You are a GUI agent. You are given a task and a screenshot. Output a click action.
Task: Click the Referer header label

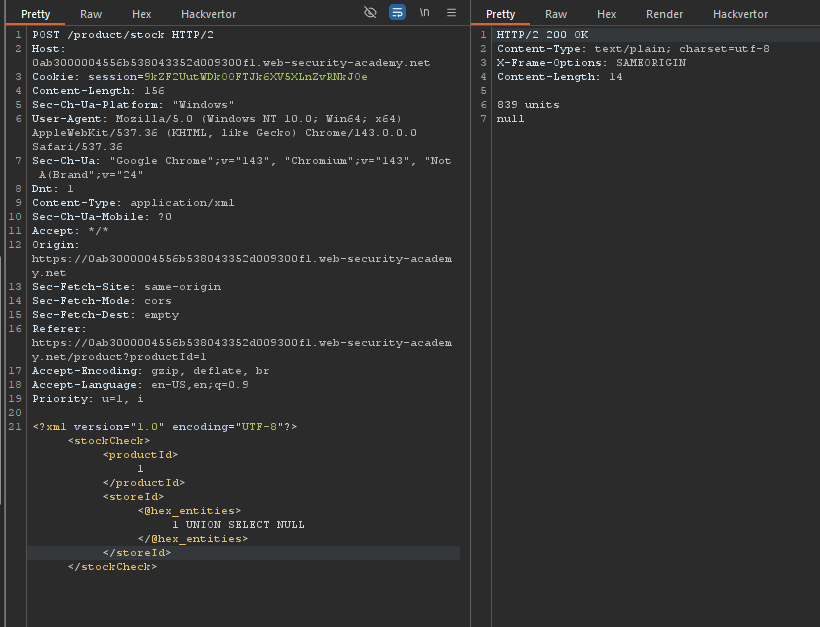tap(59, 329)
